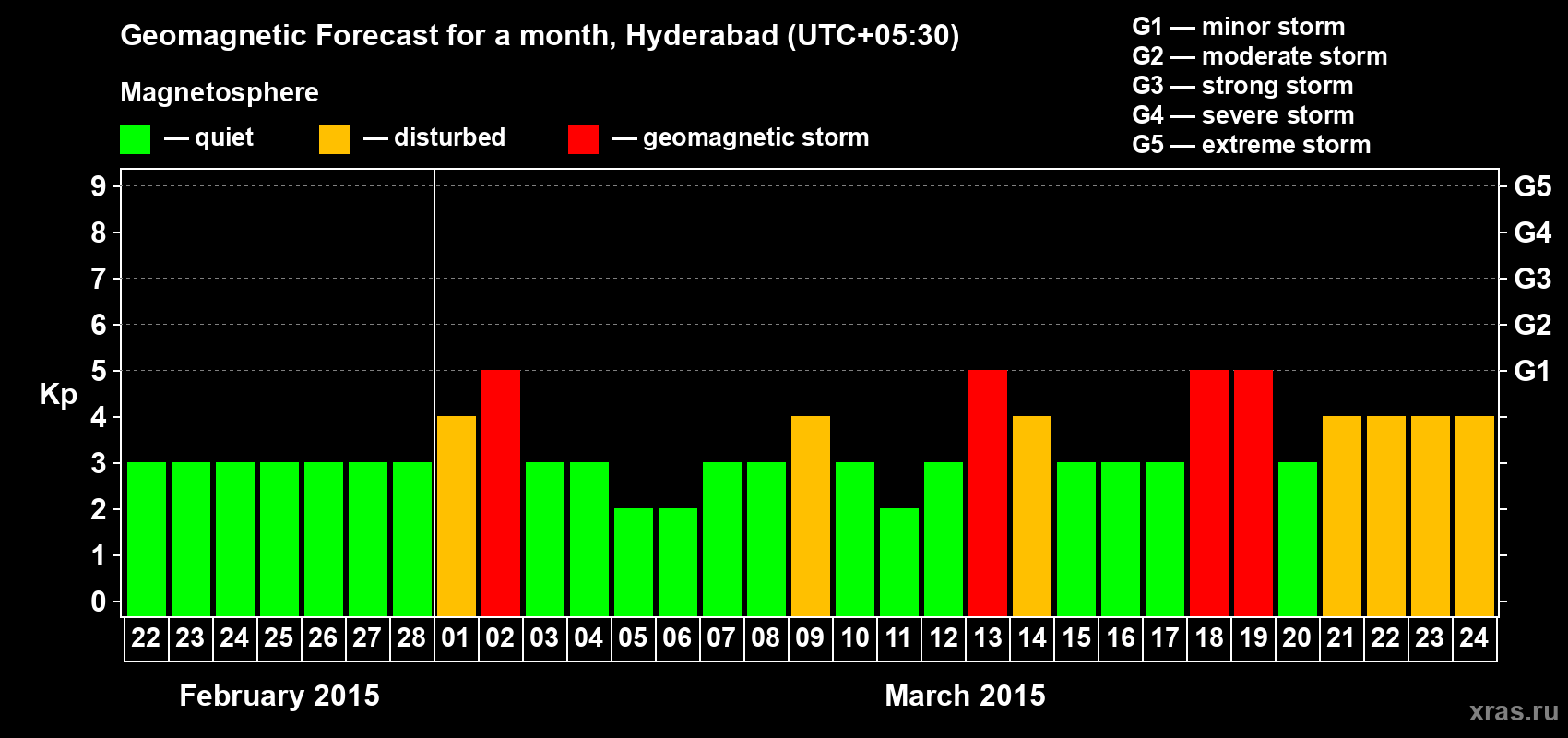Click the green bar for March 07
The image size is (1568, 738).
coord(722,540)
